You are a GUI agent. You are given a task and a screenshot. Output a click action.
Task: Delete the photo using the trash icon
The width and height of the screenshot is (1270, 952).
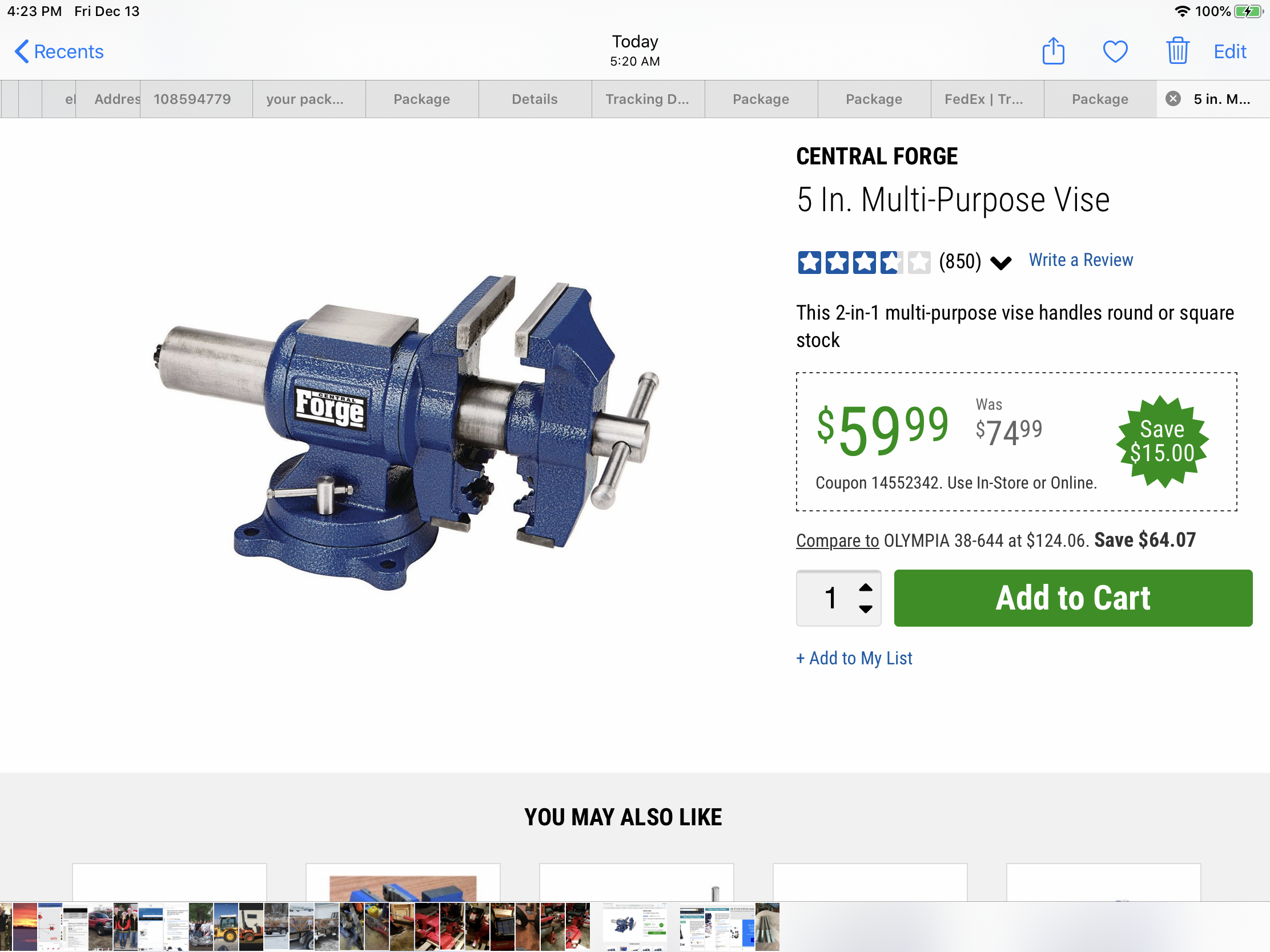[1177, 51]
